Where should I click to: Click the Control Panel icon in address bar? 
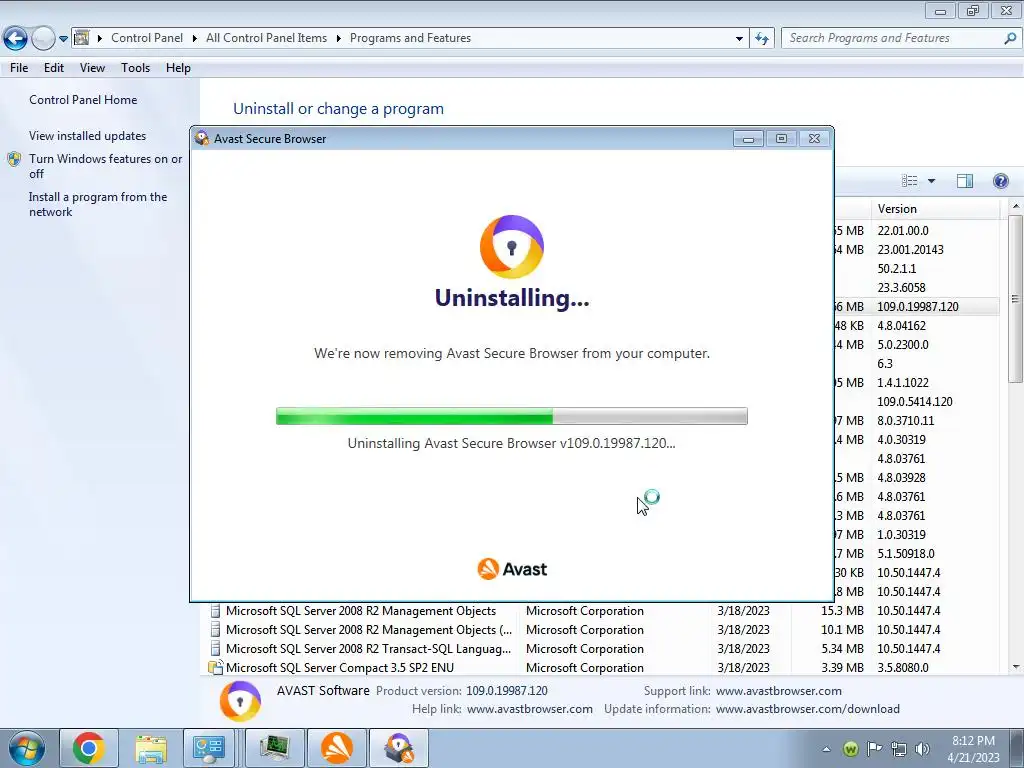82,38
